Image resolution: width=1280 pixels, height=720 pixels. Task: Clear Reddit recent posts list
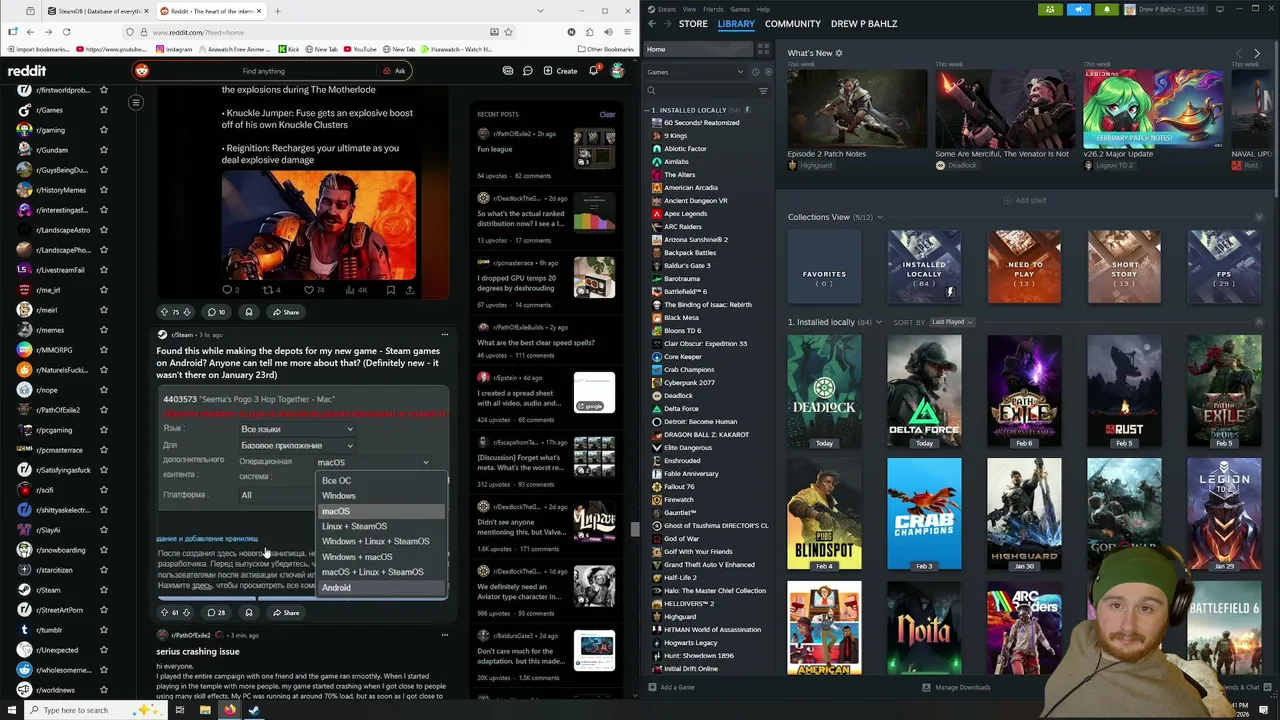[x=607, y=114]
